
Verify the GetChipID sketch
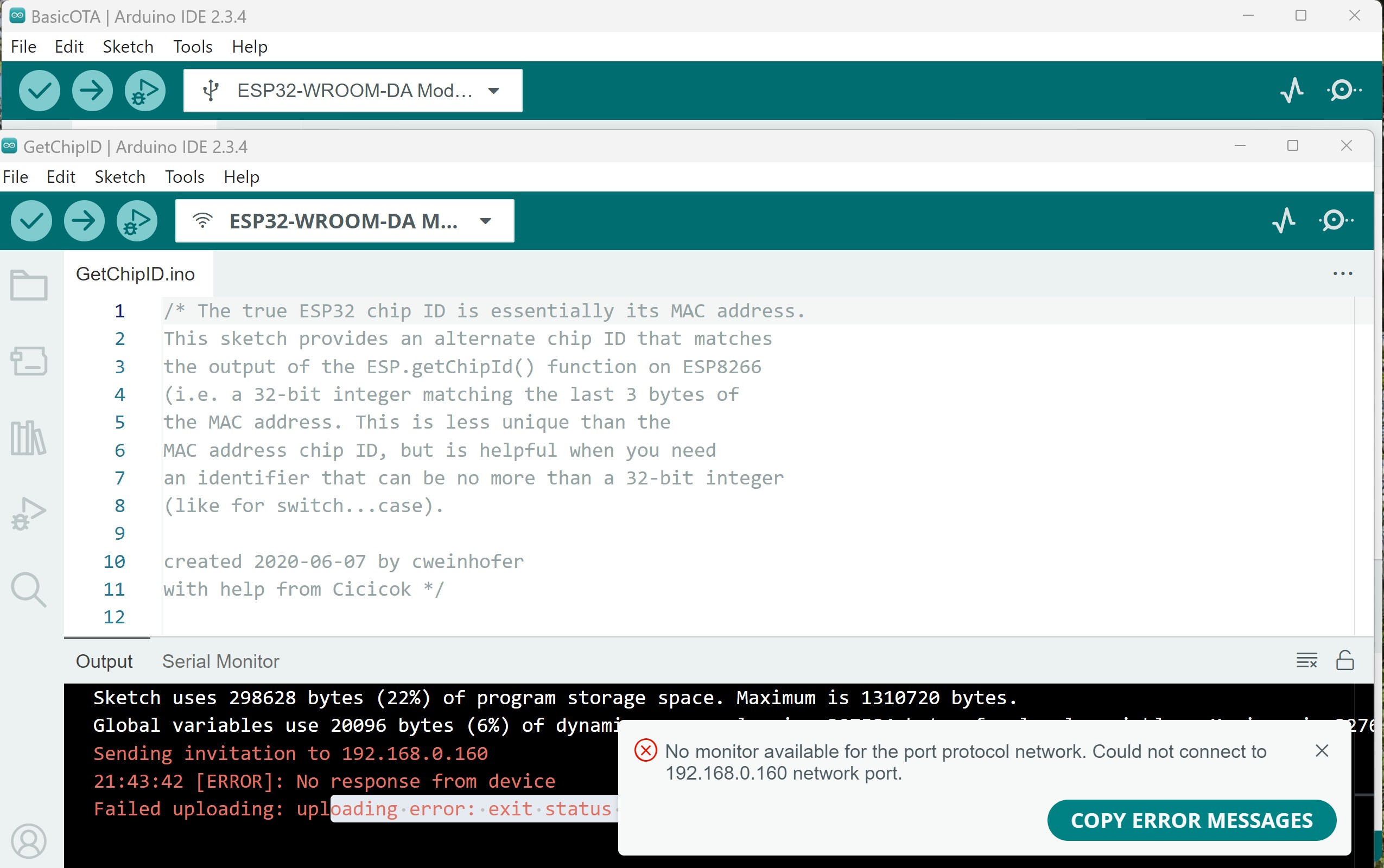pyautogui.click(x=31, y=220)
